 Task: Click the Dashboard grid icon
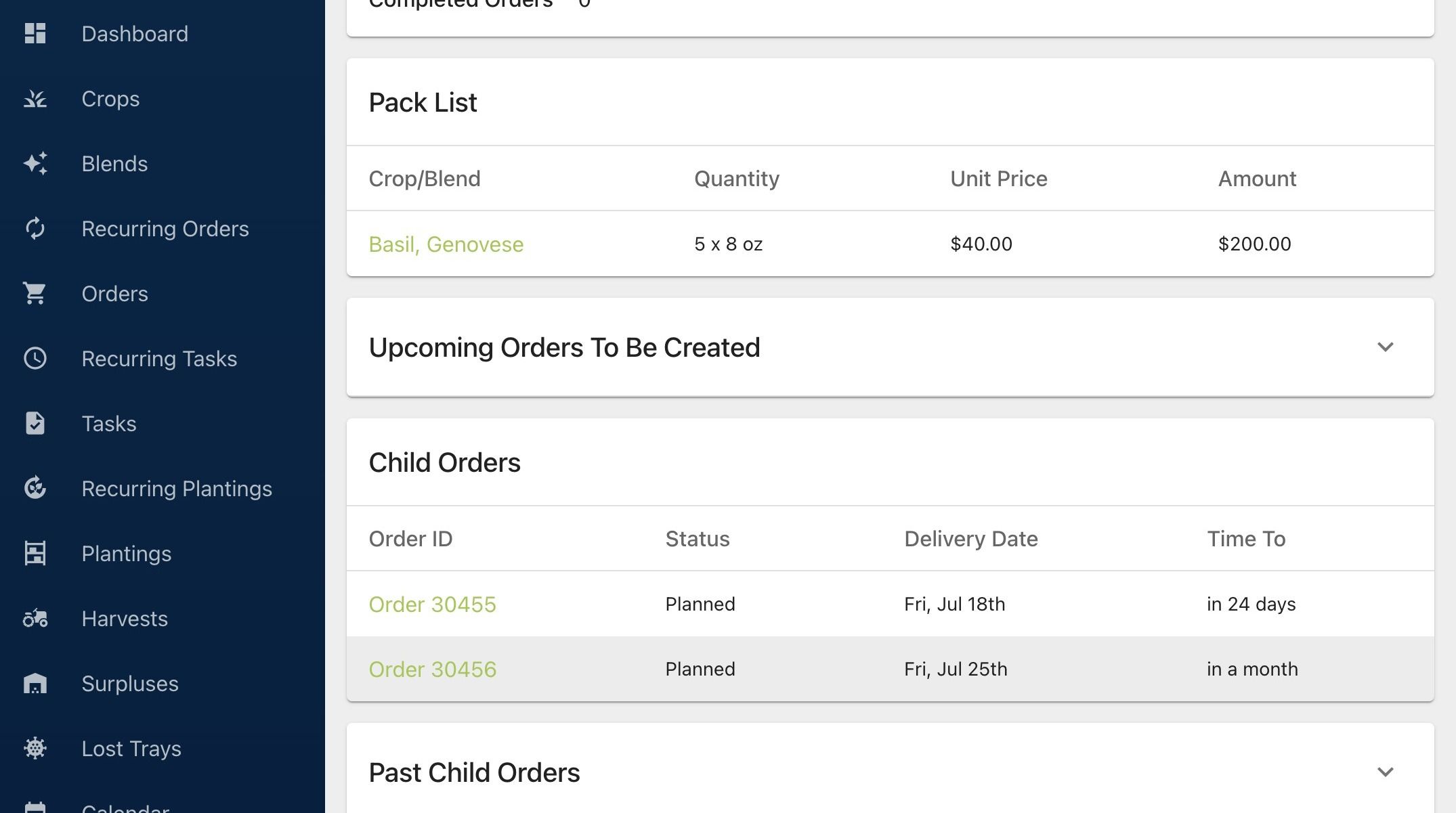coord(35,33)
